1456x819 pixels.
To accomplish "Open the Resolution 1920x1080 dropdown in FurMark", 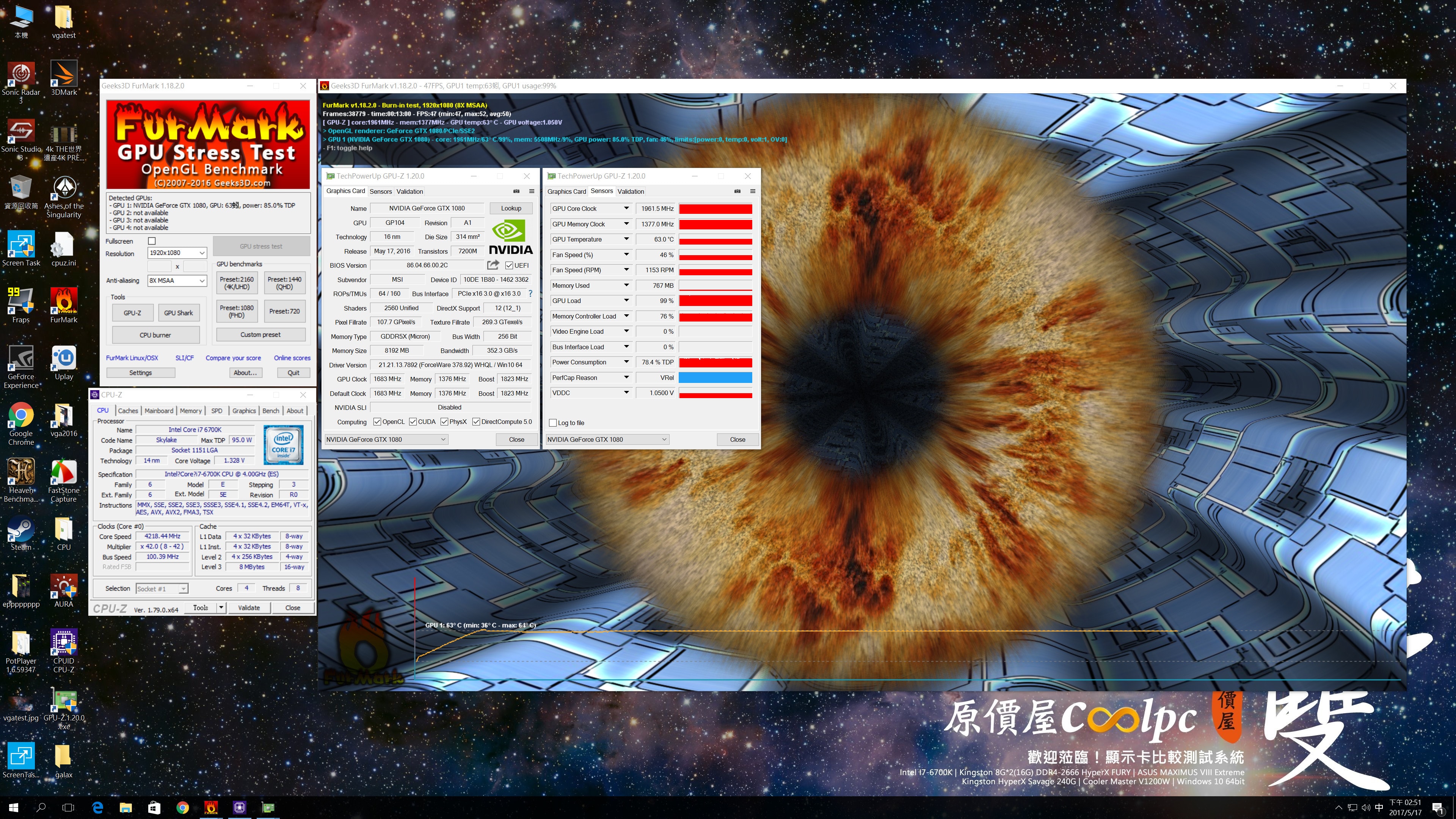I will [177, 253].
